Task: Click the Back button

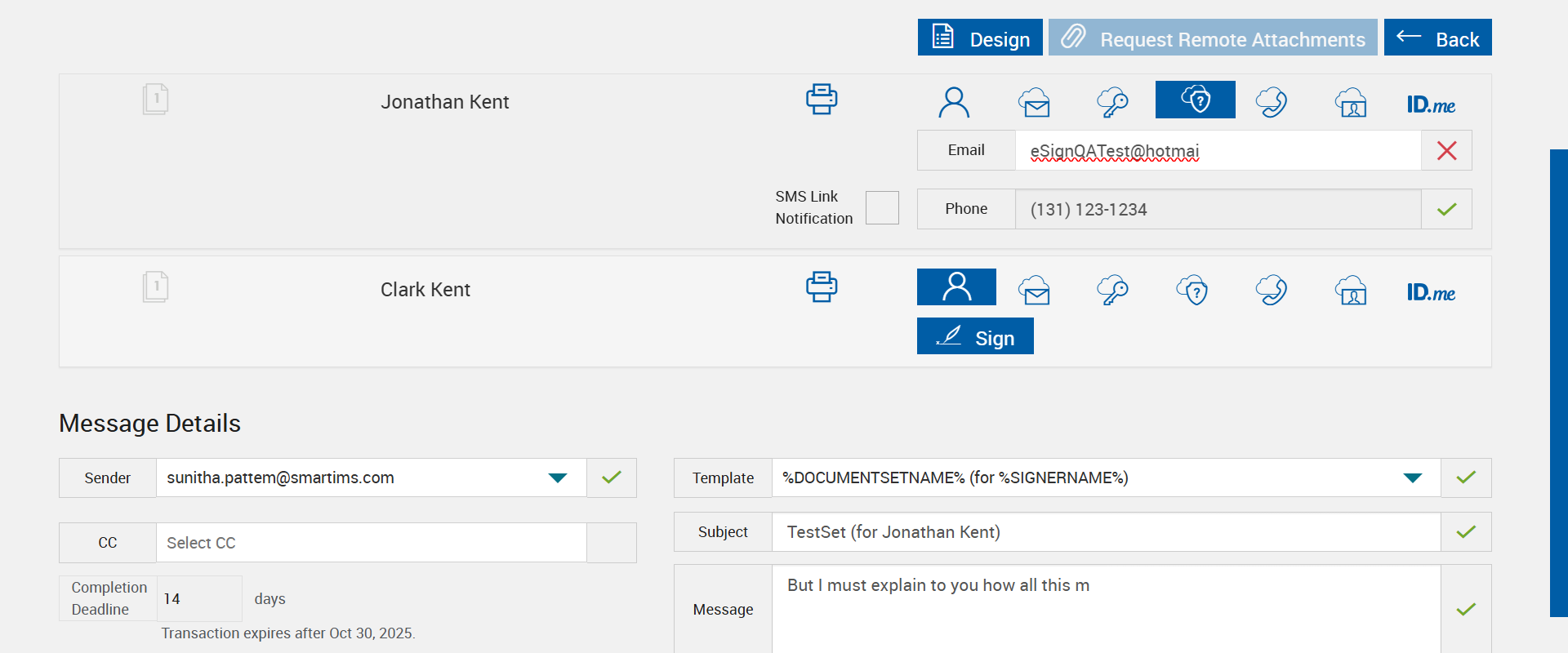Action: [x=1437, y=38]
